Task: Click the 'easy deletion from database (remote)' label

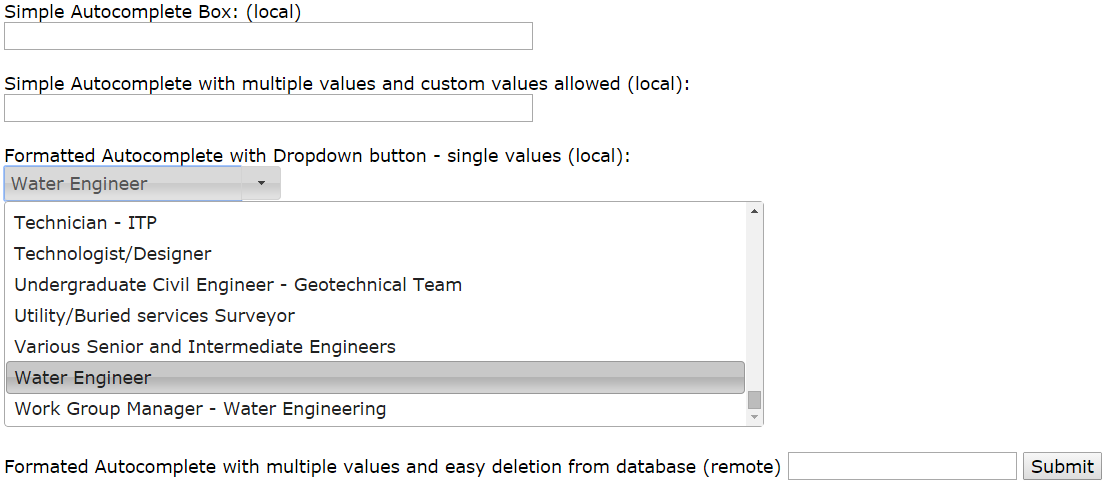Action: click(392, 467)
